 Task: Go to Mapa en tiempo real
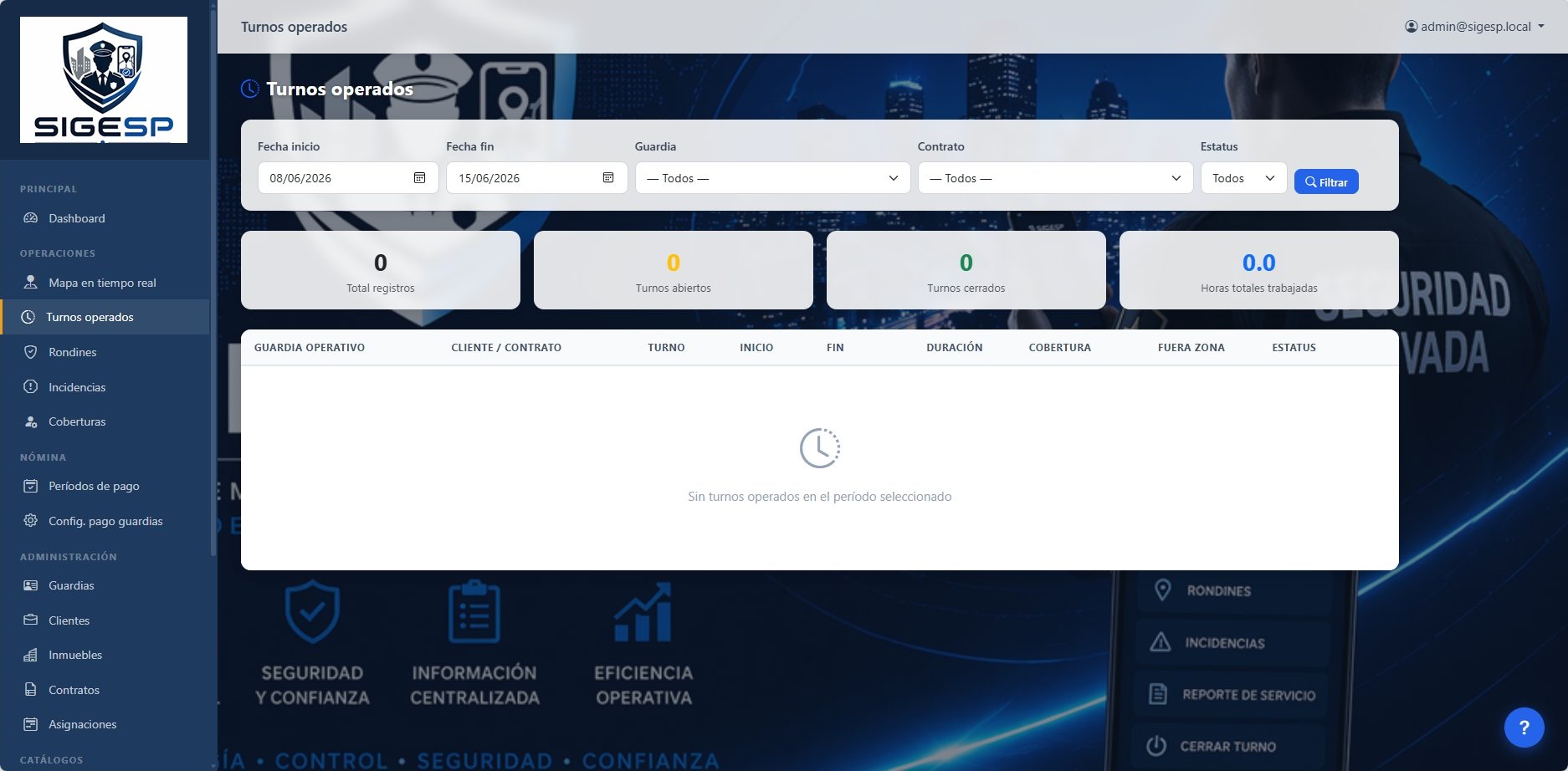pos(105,283)
